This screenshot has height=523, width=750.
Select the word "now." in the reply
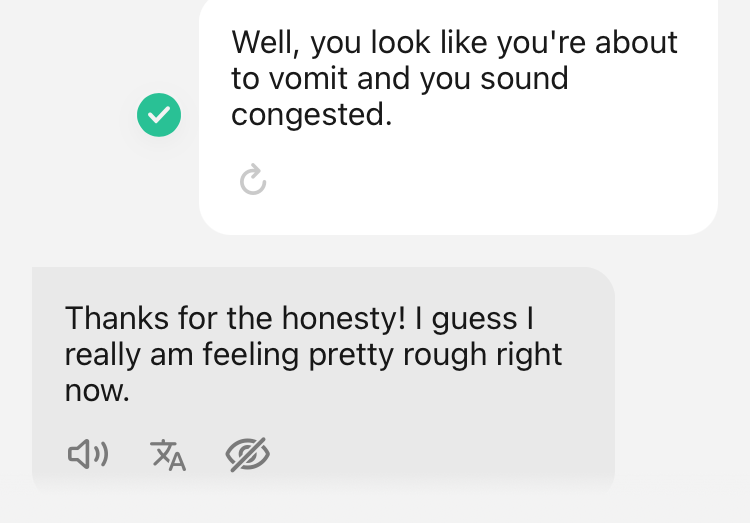pos(97,391)
